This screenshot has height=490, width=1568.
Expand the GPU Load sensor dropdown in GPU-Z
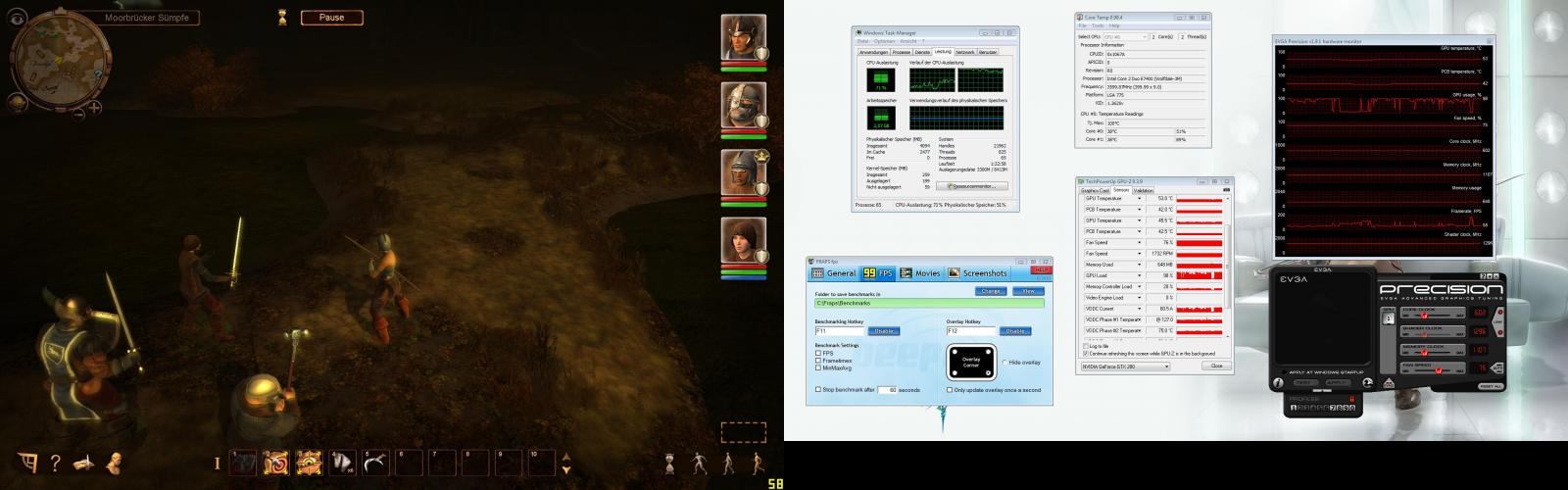click(x=1139, y=275)
